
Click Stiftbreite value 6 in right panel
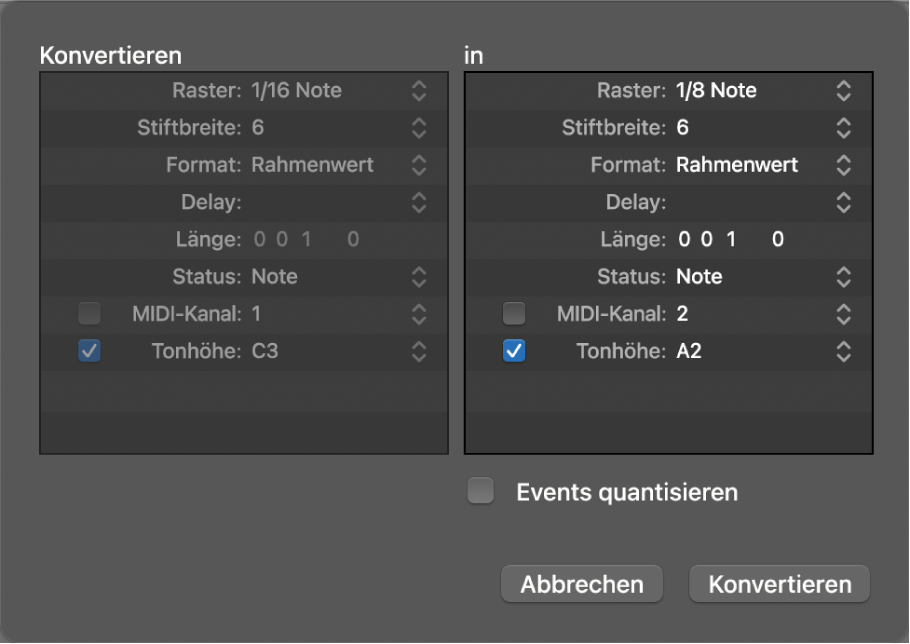[683, 128]
